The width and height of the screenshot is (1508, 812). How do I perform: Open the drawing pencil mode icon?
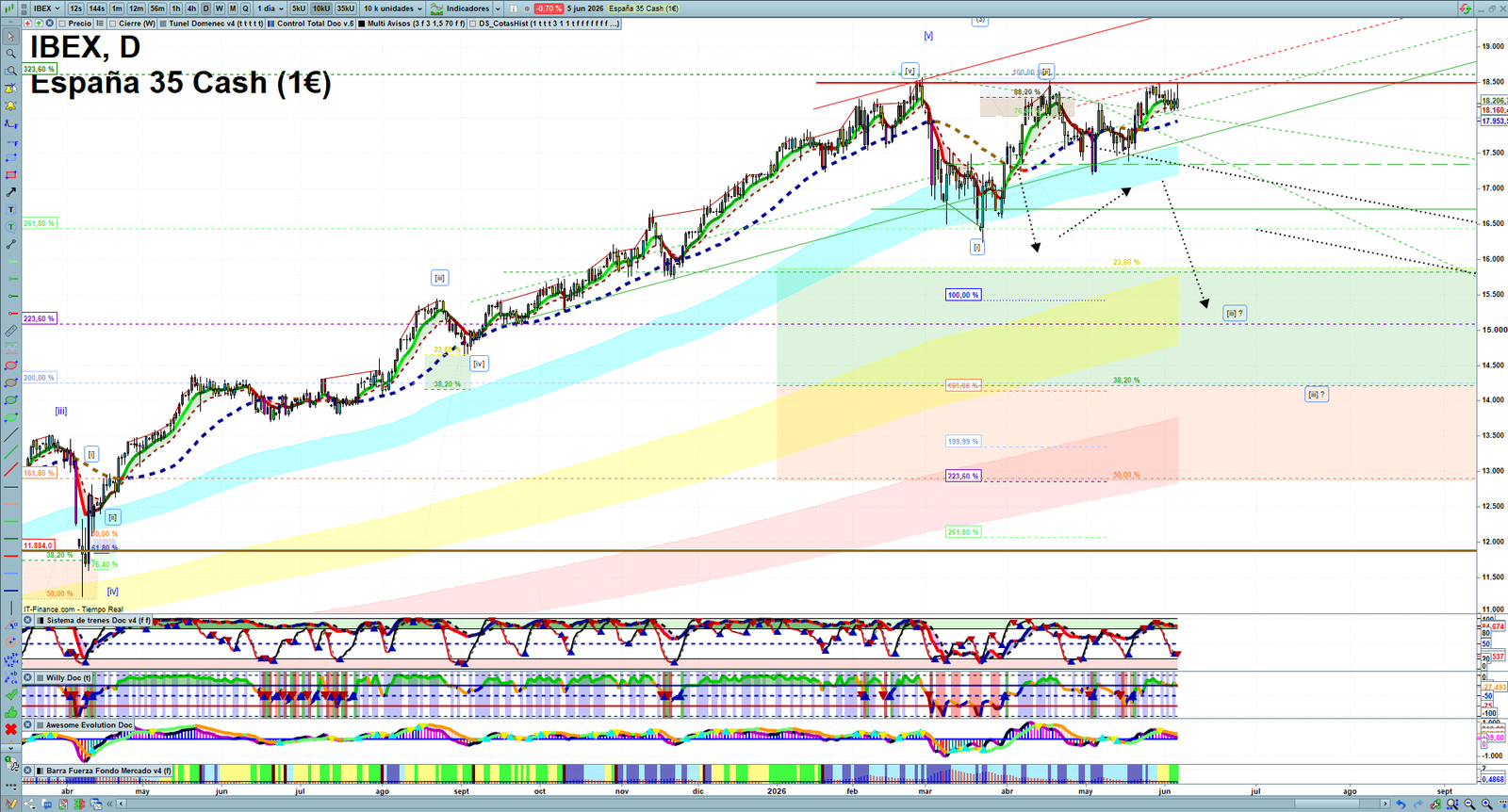click(11, 804)
